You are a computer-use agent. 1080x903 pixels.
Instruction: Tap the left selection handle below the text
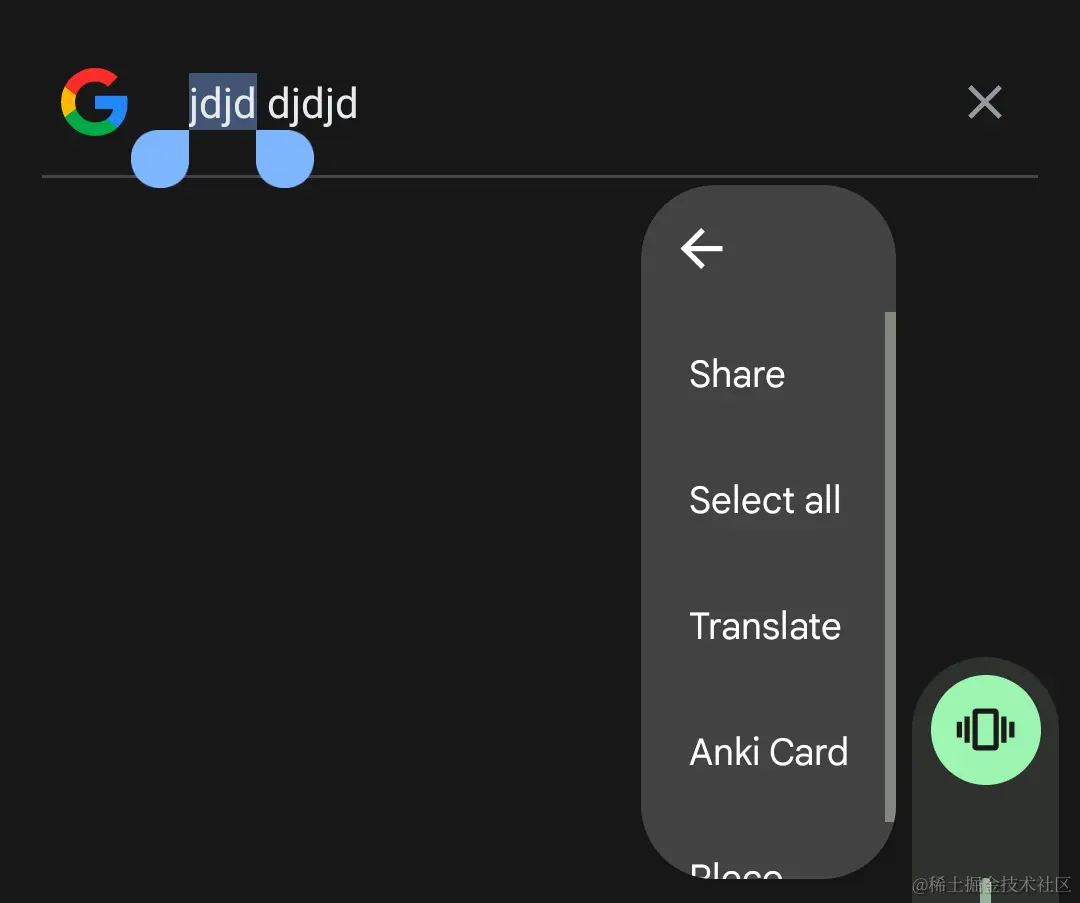pyautogui.click(x=160, y=157)
